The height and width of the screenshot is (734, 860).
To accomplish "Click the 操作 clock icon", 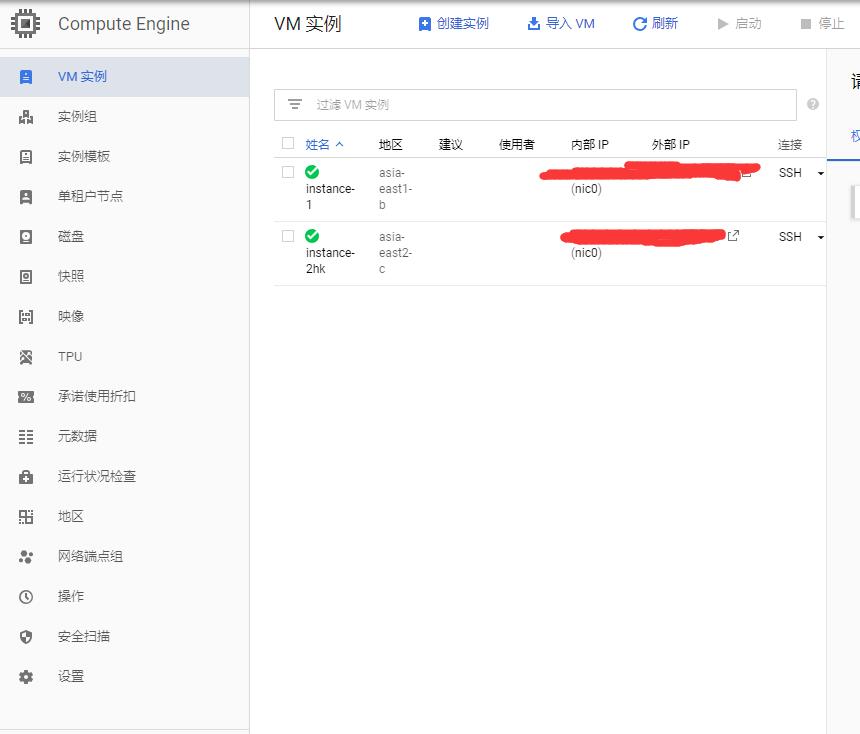I will coord(26,597).
